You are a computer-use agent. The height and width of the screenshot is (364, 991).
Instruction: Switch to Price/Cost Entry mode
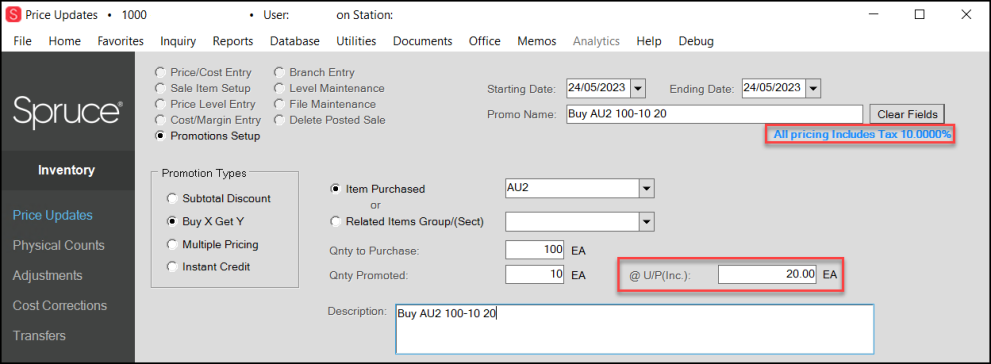click(x=161, y=73)
